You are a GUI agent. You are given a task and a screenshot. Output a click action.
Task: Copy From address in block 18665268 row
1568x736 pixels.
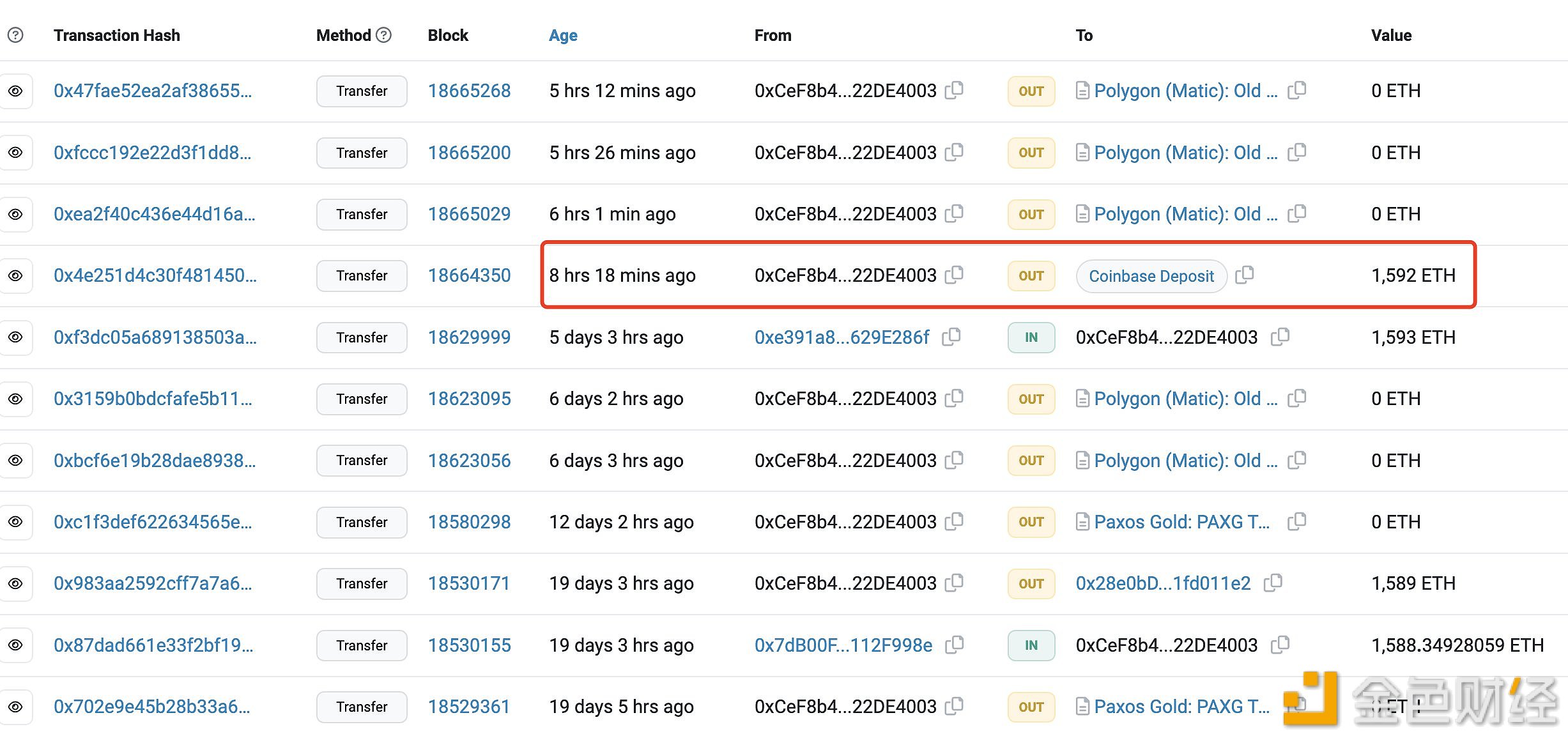(x=954, y=90)
